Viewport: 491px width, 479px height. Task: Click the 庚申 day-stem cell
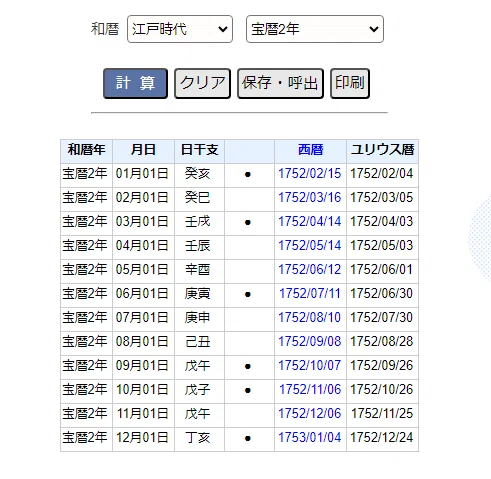[199, 318]
